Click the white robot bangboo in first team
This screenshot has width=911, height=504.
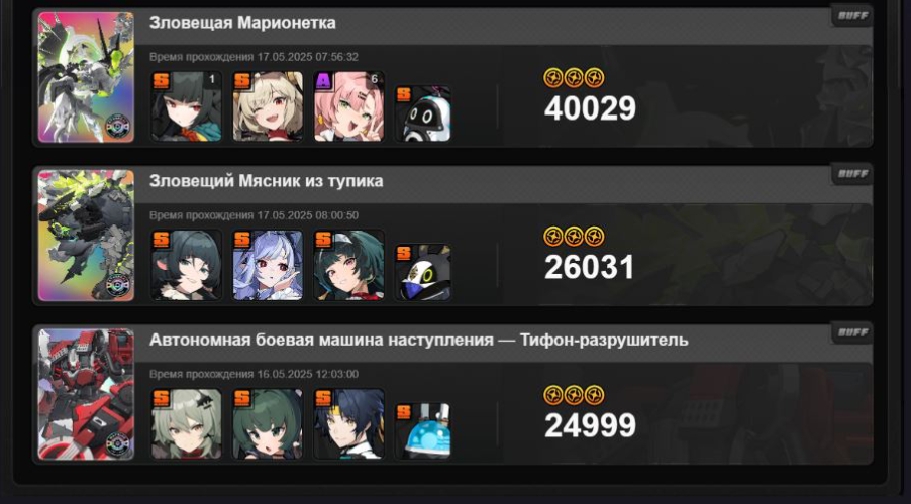423,114
